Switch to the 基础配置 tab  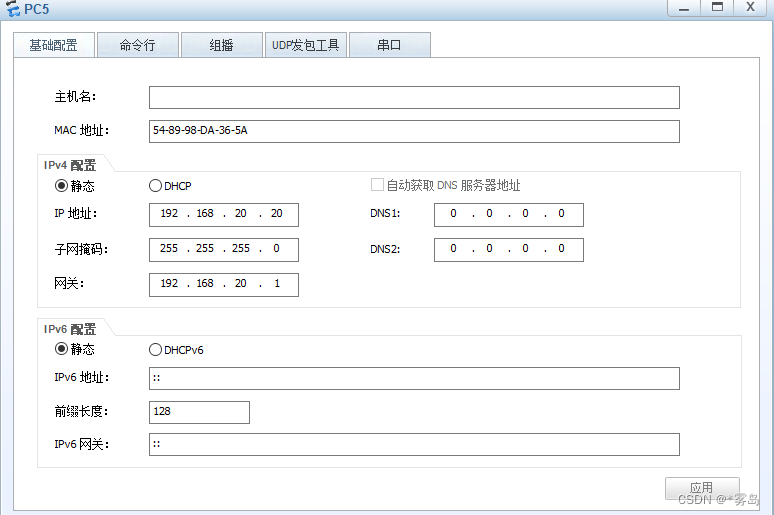pyautogui.click(x=54, y=45)
